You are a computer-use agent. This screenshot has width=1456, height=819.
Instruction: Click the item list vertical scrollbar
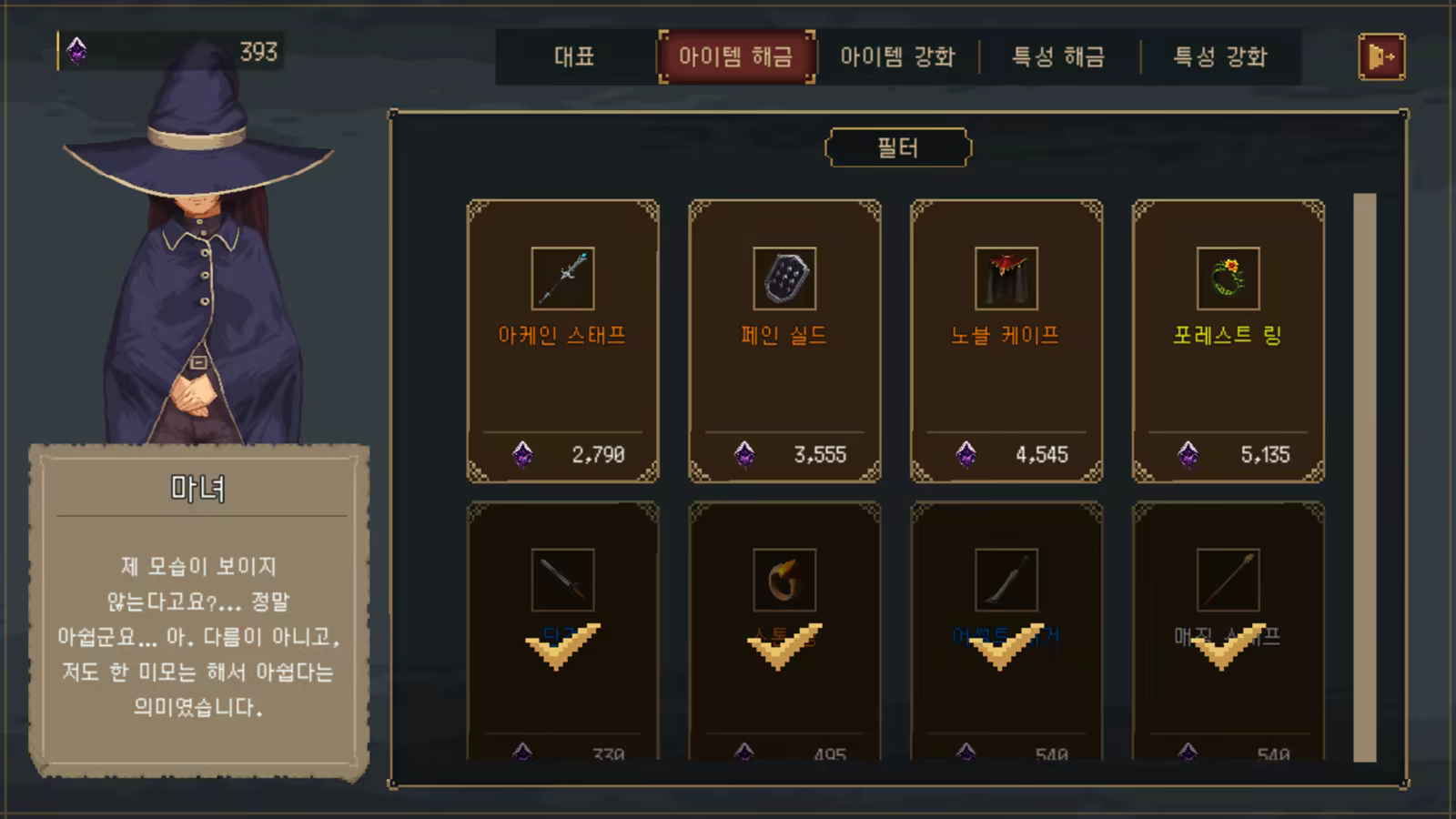tap(1364, 477)
